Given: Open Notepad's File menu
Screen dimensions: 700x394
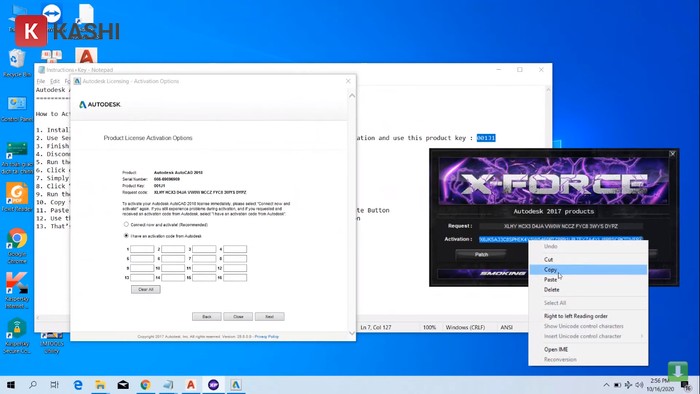Looking at the screenshot, I should (41, 81).
